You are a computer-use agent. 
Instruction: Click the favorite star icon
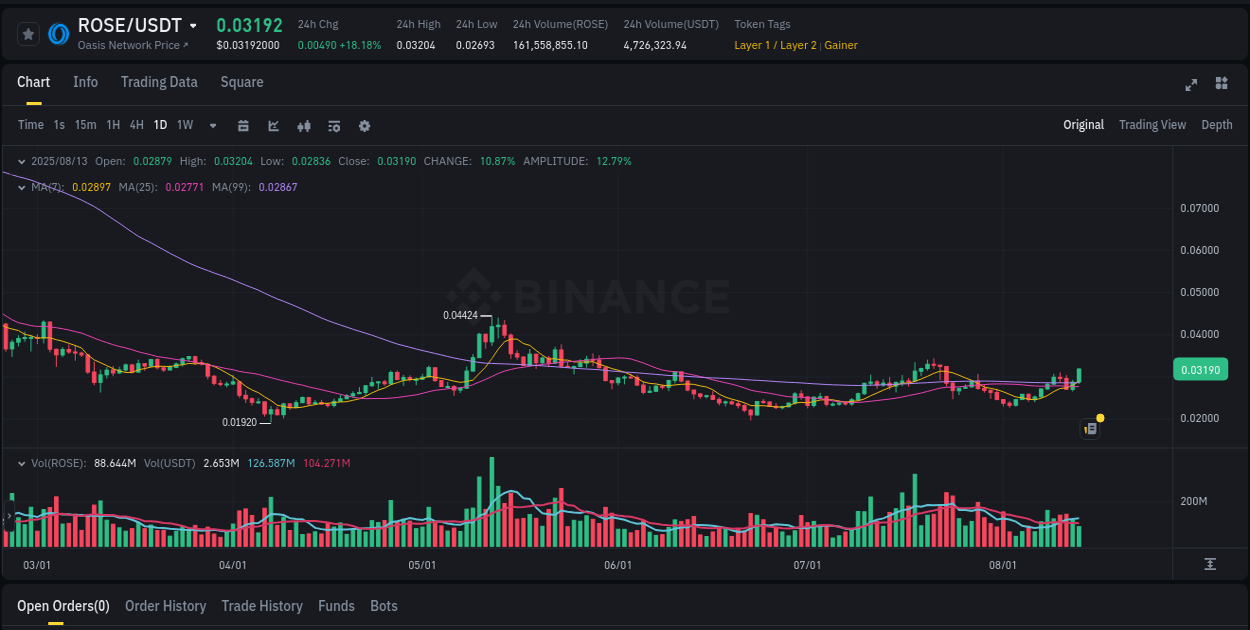pos(28,34)
